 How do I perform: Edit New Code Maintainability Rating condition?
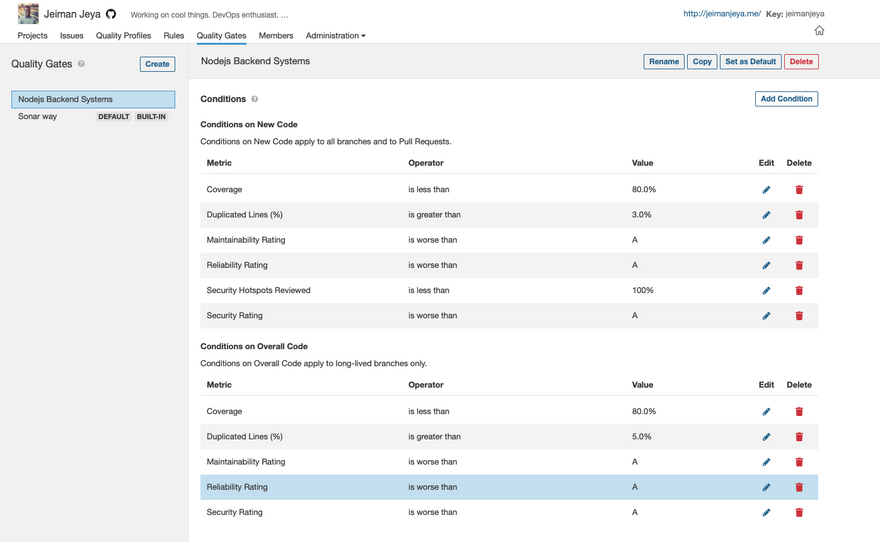[x=766, y=240]
